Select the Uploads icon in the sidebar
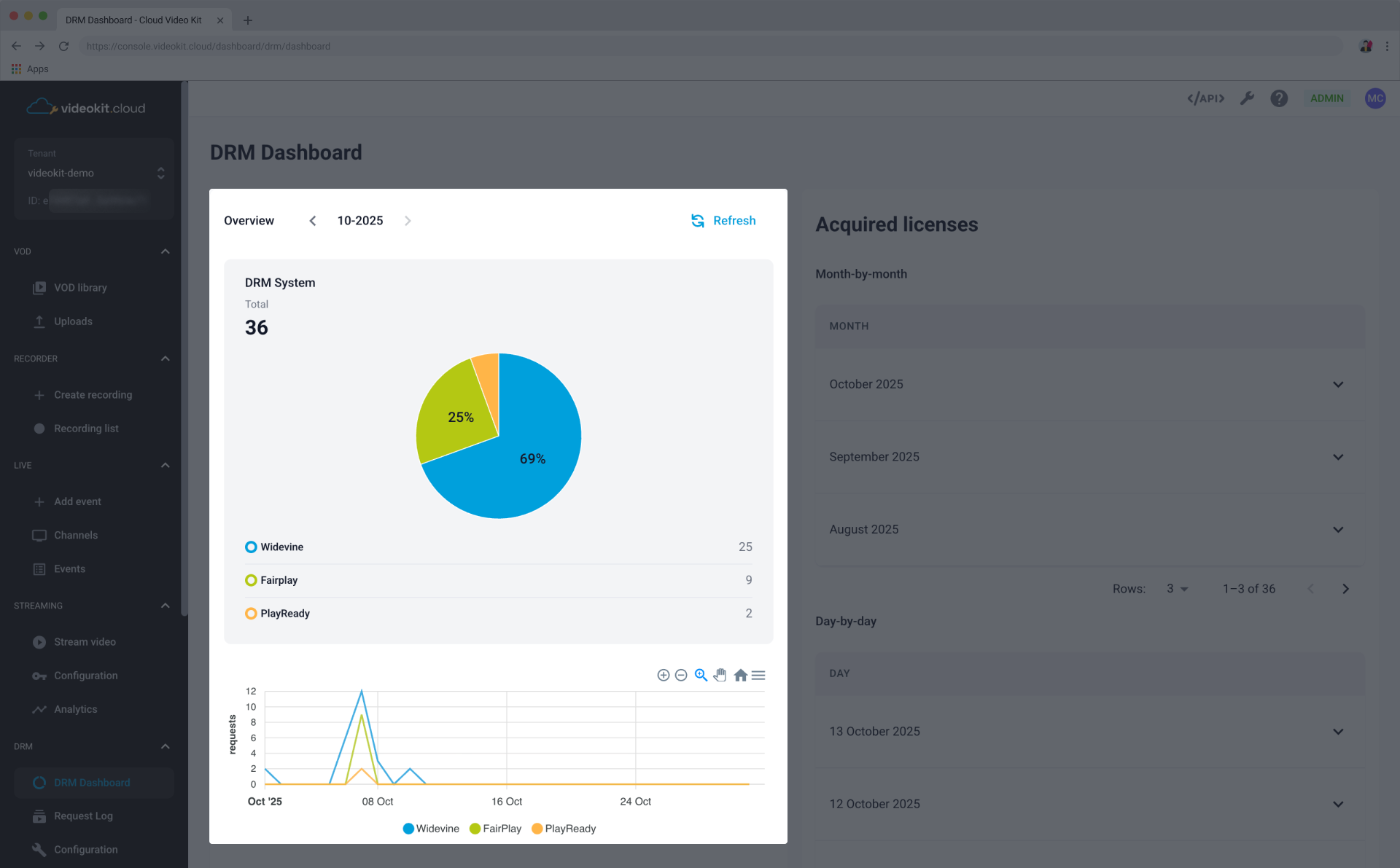Screen dimensions: 1400x868 (x=39, y=321)
